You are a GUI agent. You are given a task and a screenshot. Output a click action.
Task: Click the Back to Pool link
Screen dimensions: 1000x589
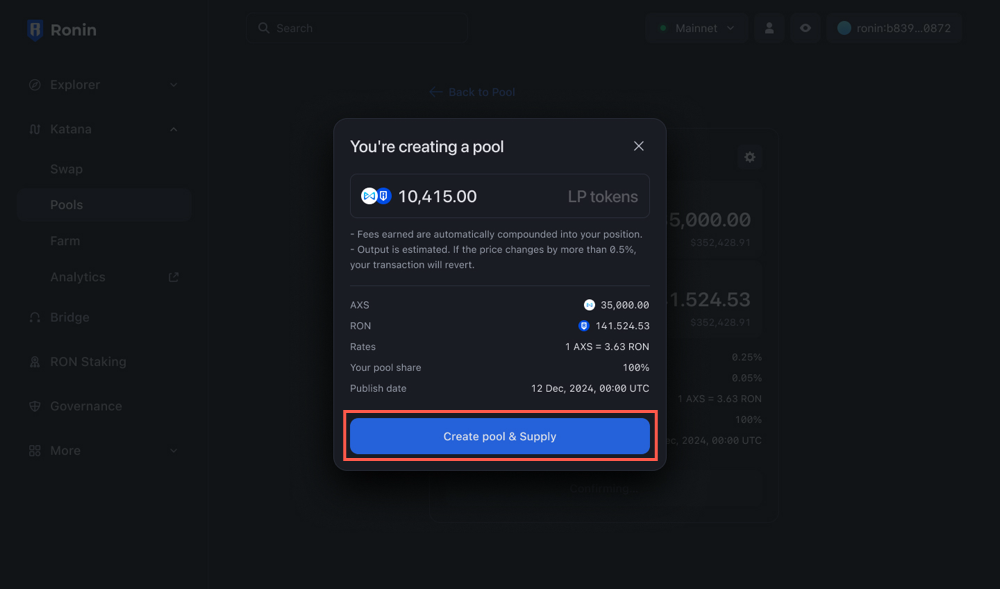471,91
